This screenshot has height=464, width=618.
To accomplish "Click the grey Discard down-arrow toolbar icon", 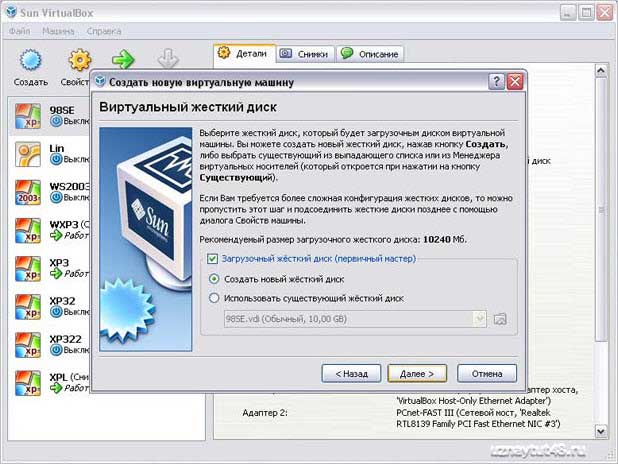I will (x=168, y=59).
